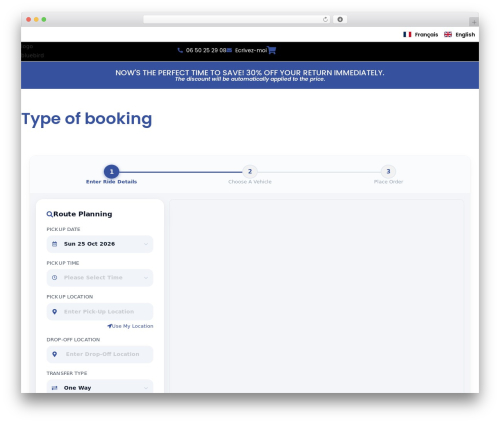Click the bluebird logo in header

[32, 51]
